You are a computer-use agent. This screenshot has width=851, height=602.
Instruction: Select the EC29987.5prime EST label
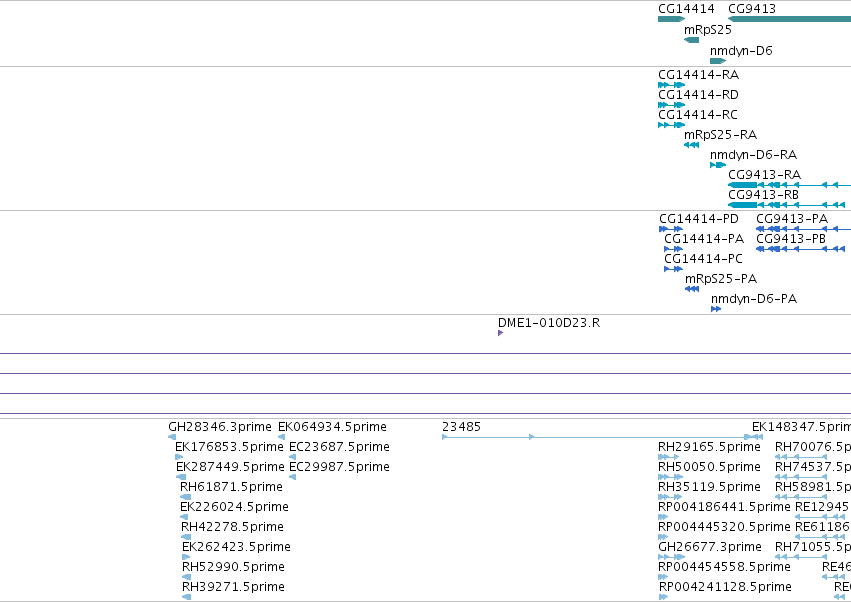pyautogui.click(x=339, y=467)
